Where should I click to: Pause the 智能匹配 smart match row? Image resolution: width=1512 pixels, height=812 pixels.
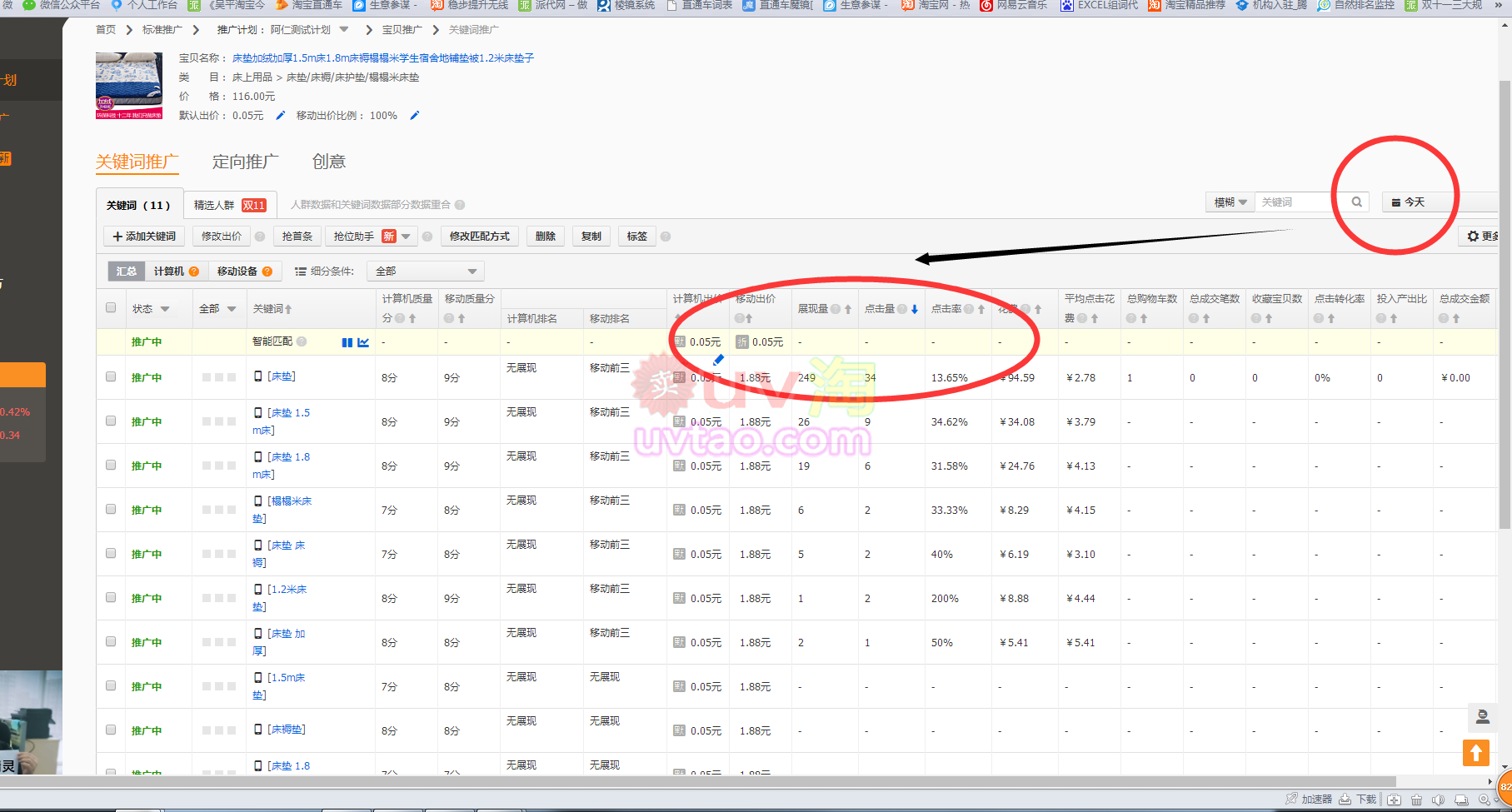347,342
